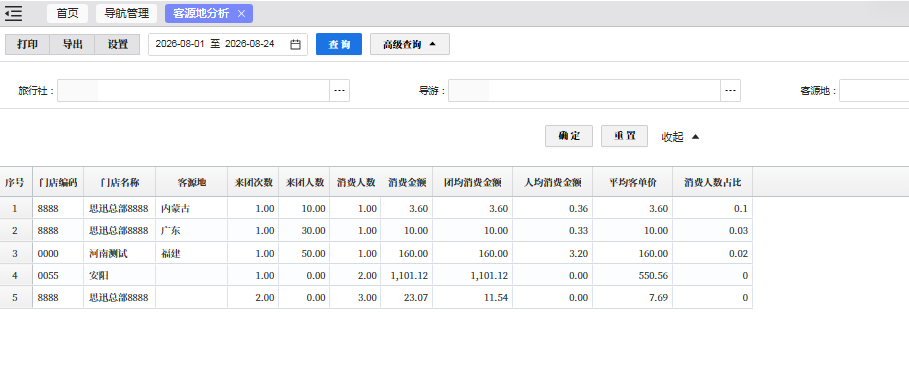Image resolution: width=909 pixels, height=372 pixels.
Task: Select store code 0055 cell
Action: [58, 275]
